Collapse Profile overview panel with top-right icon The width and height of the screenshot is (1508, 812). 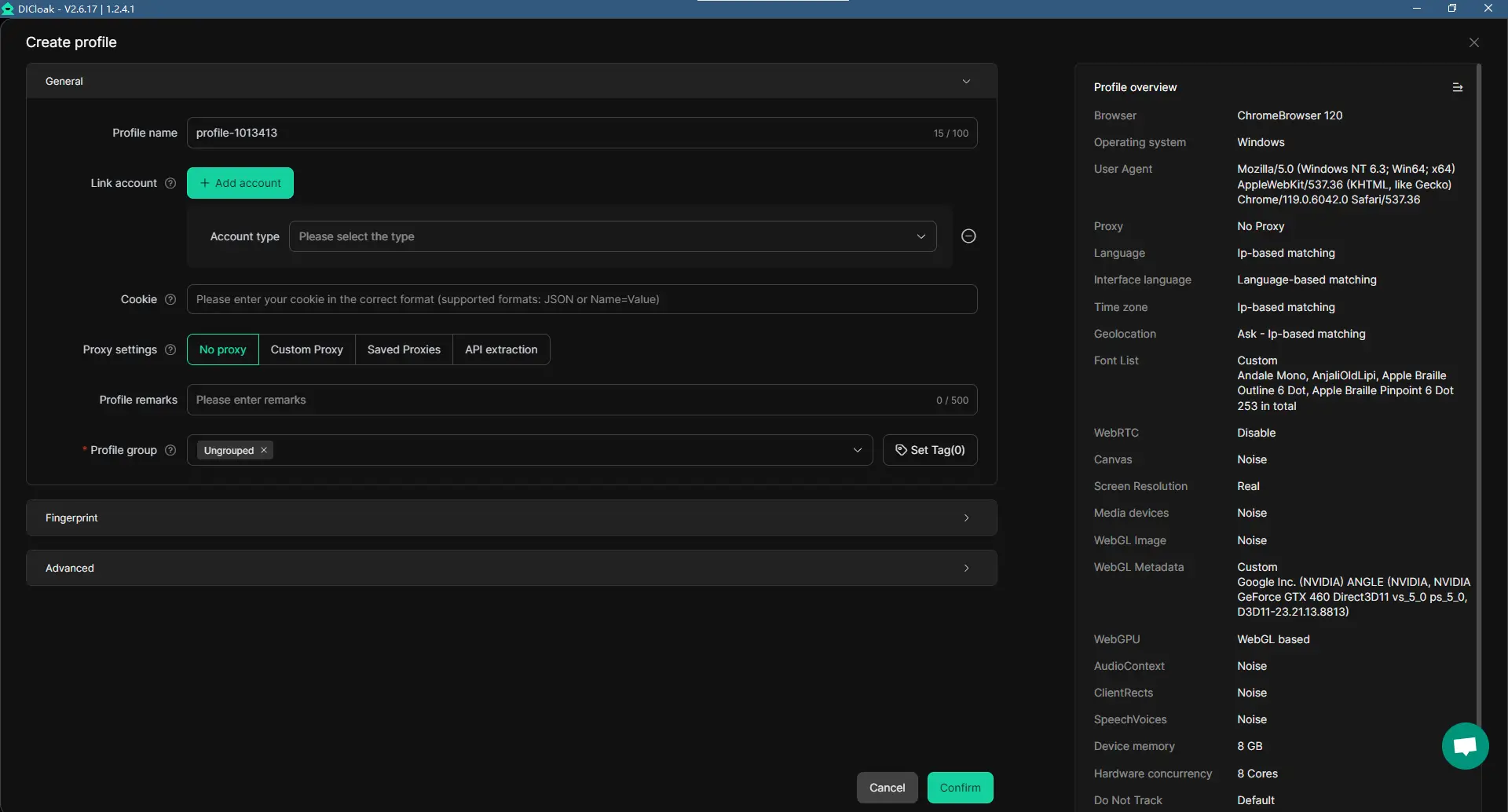pos(1457,87)
